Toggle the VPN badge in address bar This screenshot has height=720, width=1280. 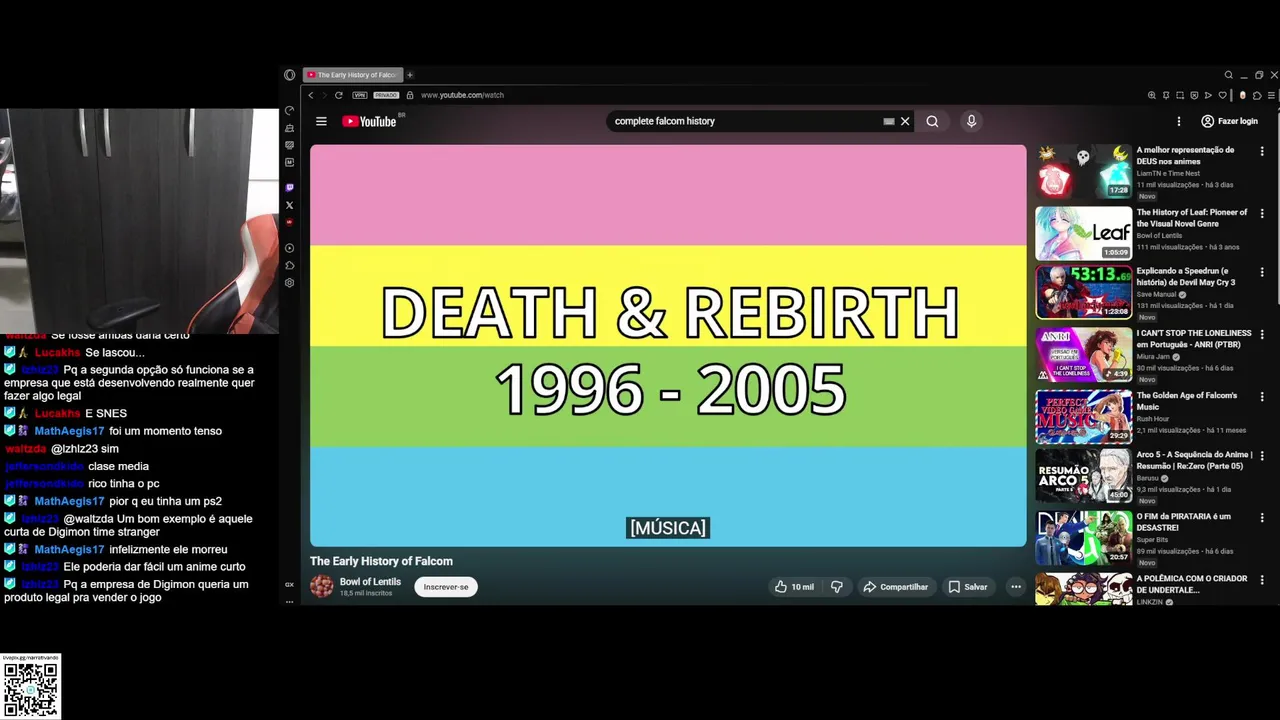coord(360,95)
